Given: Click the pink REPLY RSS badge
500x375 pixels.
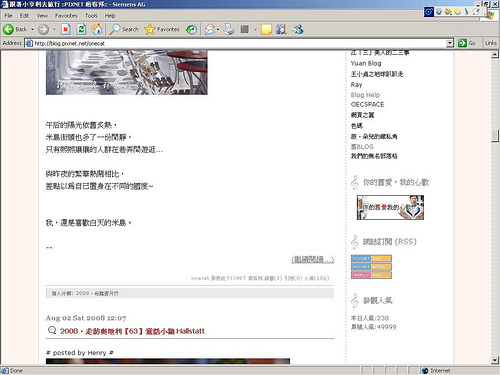Looking at the screenshot, I should coord(371,275).
